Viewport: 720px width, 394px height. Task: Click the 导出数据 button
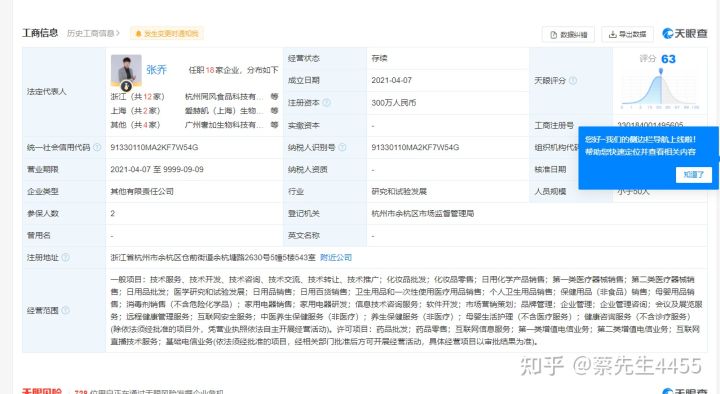click(x=627, y=34)
